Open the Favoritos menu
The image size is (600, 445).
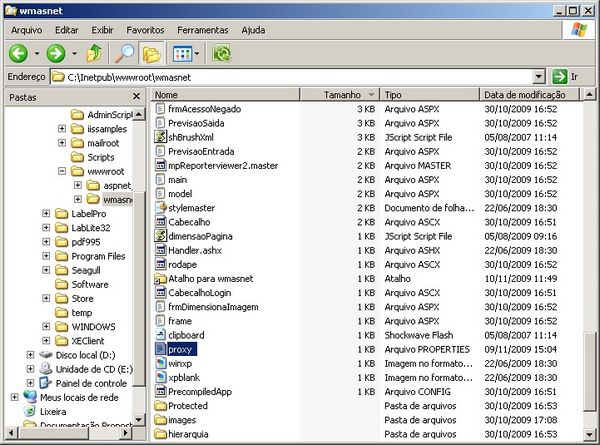click(x=145, y=30)
